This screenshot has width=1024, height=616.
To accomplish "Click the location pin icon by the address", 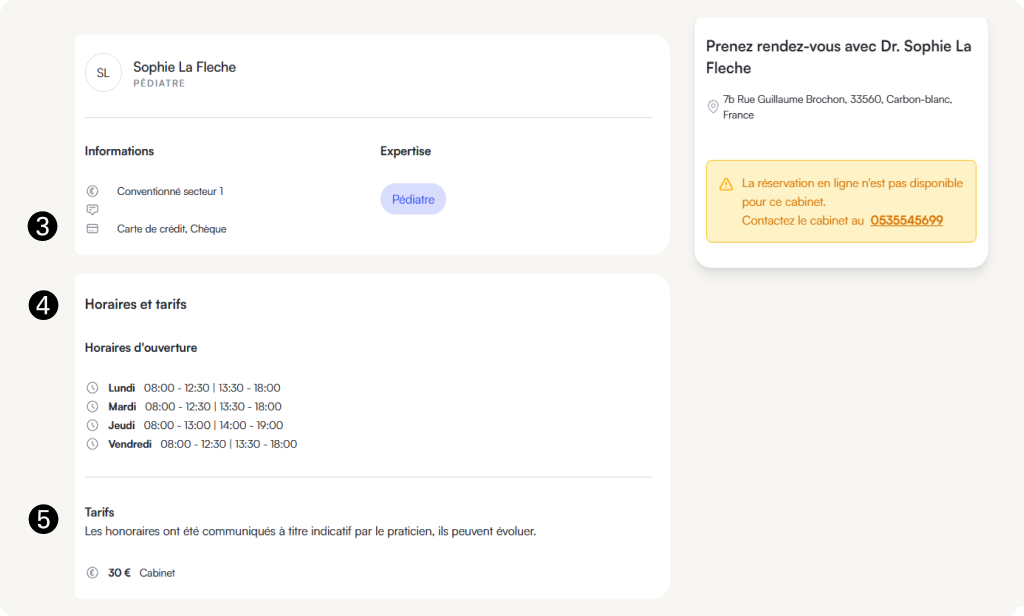I will coord(713,107).
